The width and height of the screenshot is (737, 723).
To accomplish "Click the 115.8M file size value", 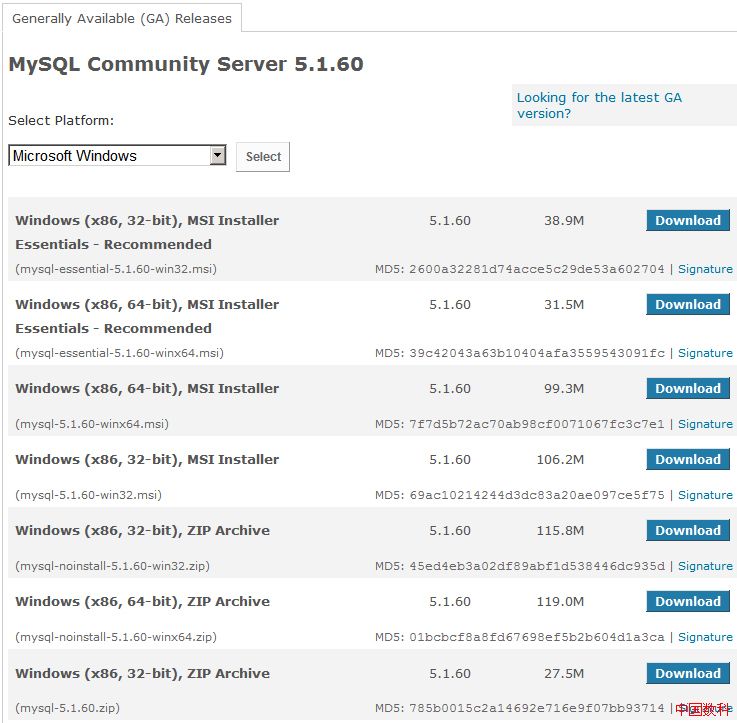I will pyautogui.click(x=560, y=531).
